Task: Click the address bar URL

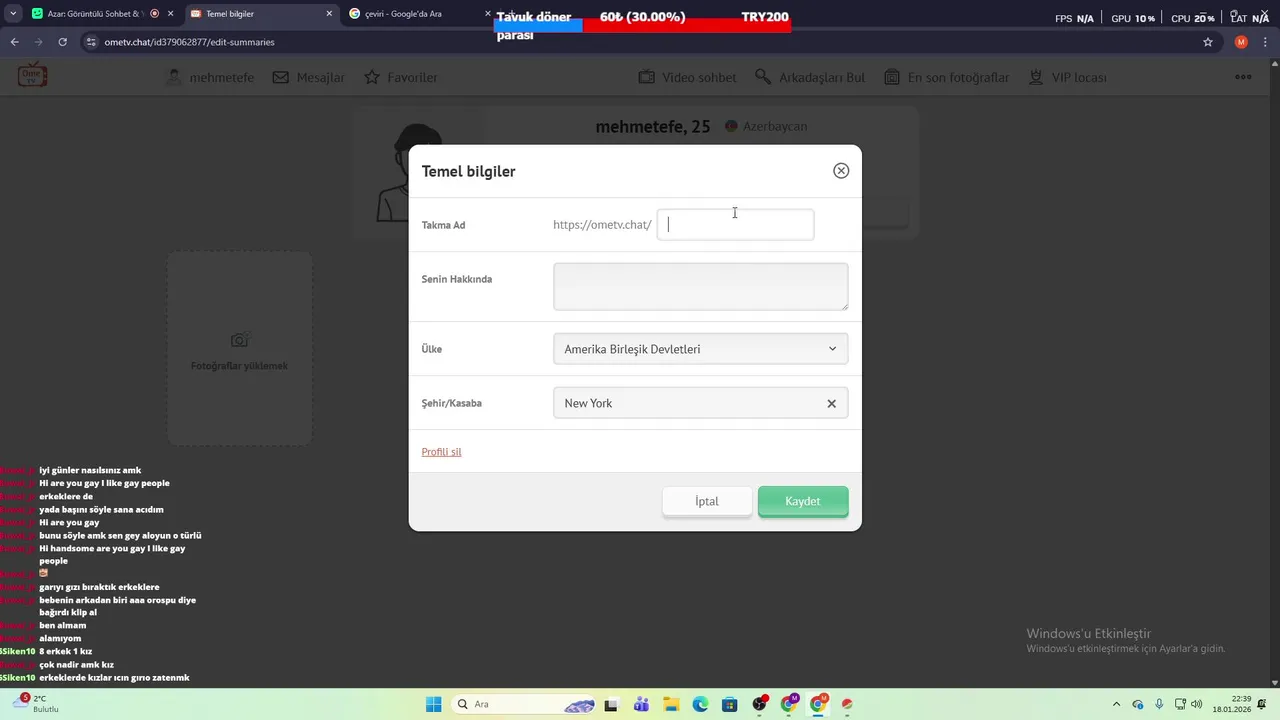Action: coord(190,42)
